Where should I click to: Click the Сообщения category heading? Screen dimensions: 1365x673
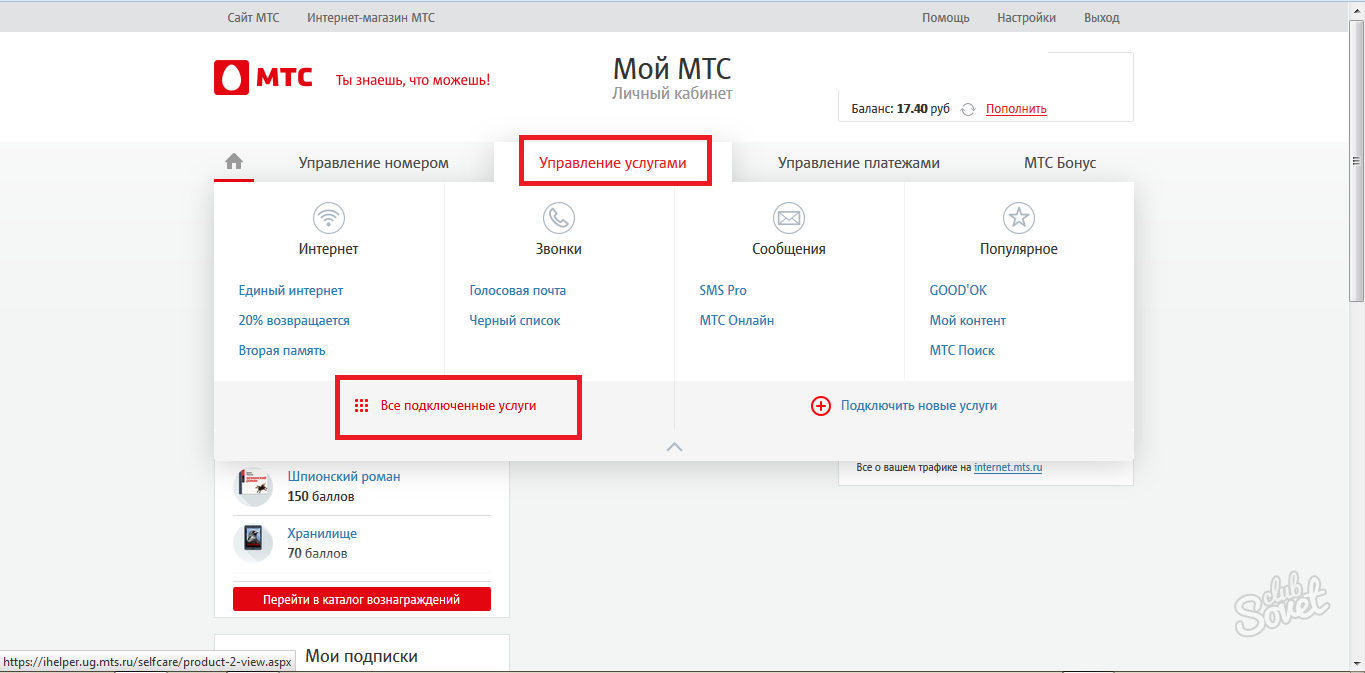pyautogui.click(x=789, y=249)
